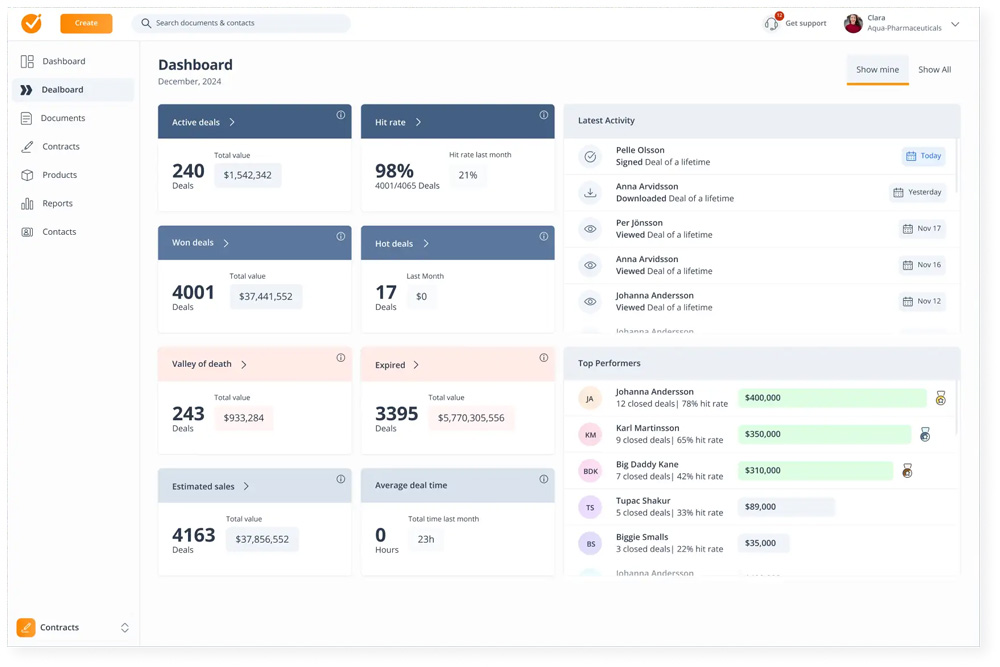Image resolution: width=1000 pixels, height=667 pixels.
Task: Open the Clara account dropdown arrow
Action: [955, 24]
